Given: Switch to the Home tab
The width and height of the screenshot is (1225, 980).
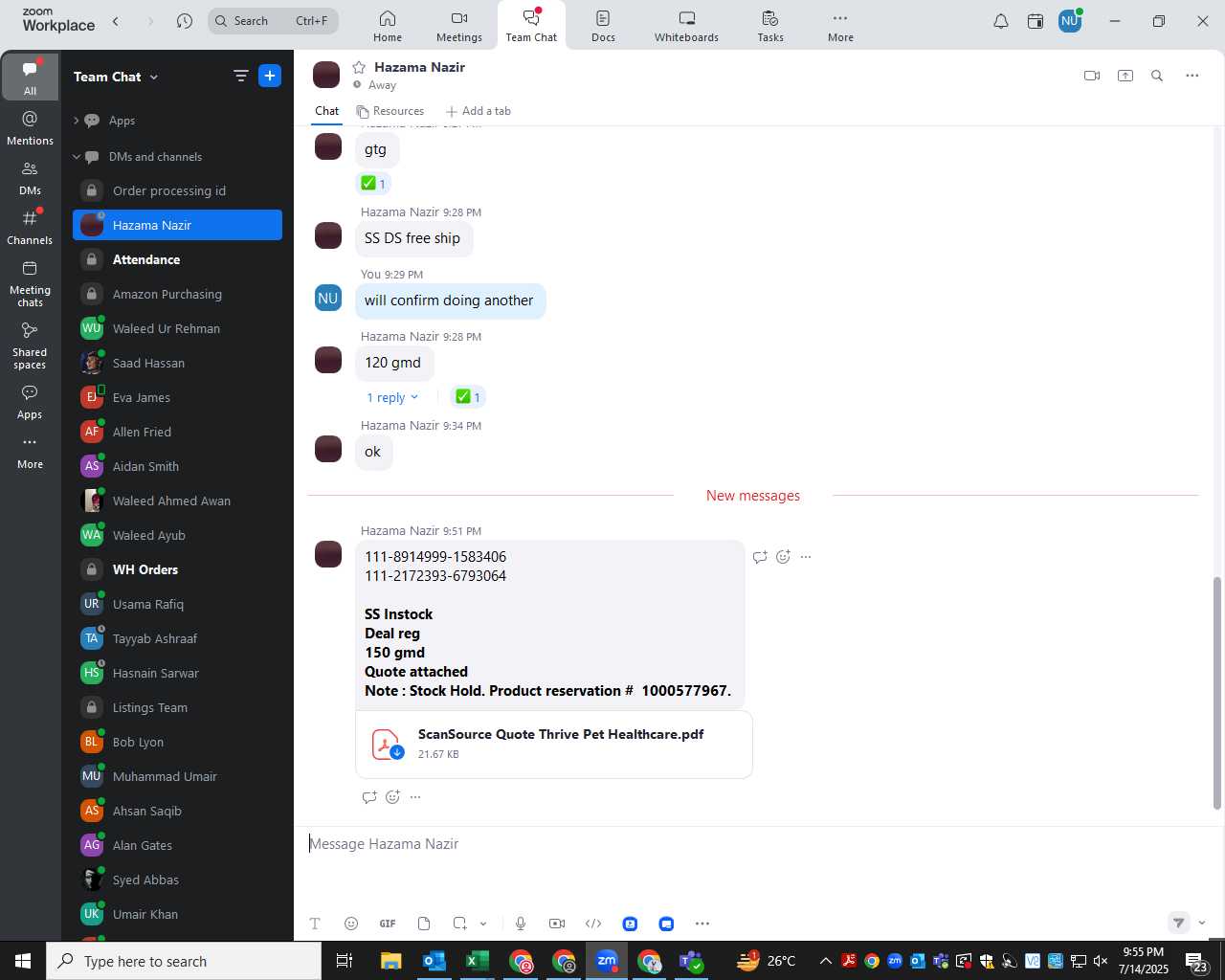Looking at the screenshot, I should click(x=388, y=26).
